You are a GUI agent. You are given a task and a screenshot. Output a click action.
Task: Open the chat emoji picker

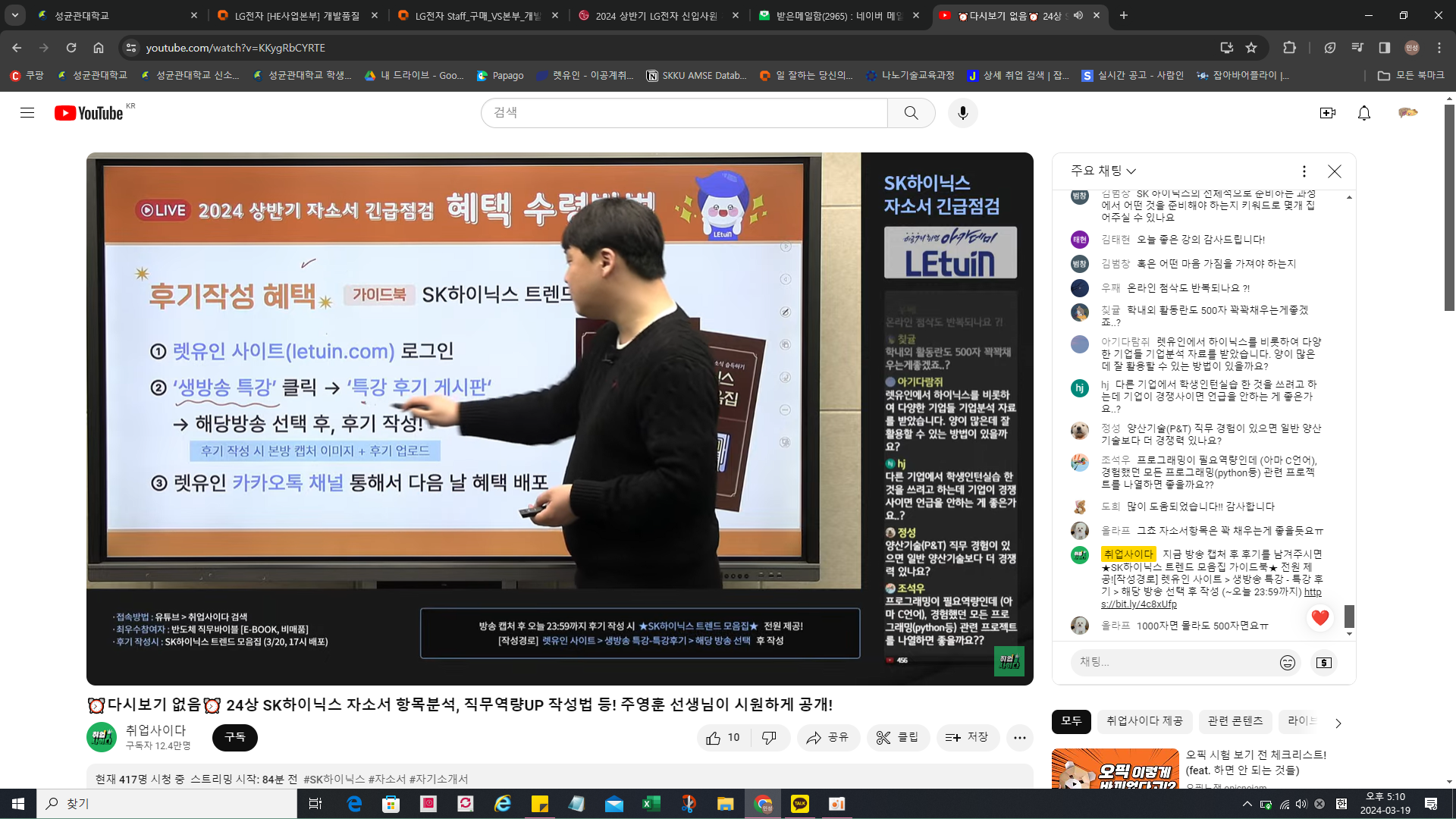pyautogui.click(x=1287, y=663)
